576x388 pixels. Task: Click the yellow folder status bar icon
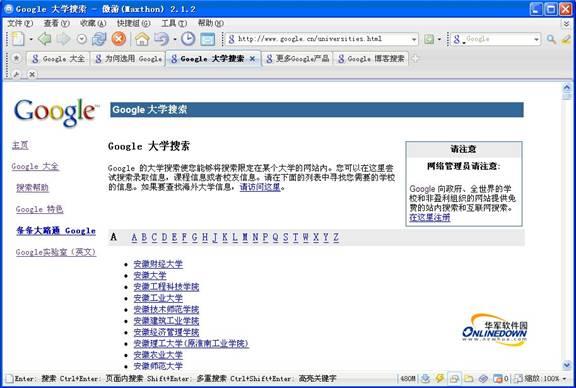click(x=468, y=378)
